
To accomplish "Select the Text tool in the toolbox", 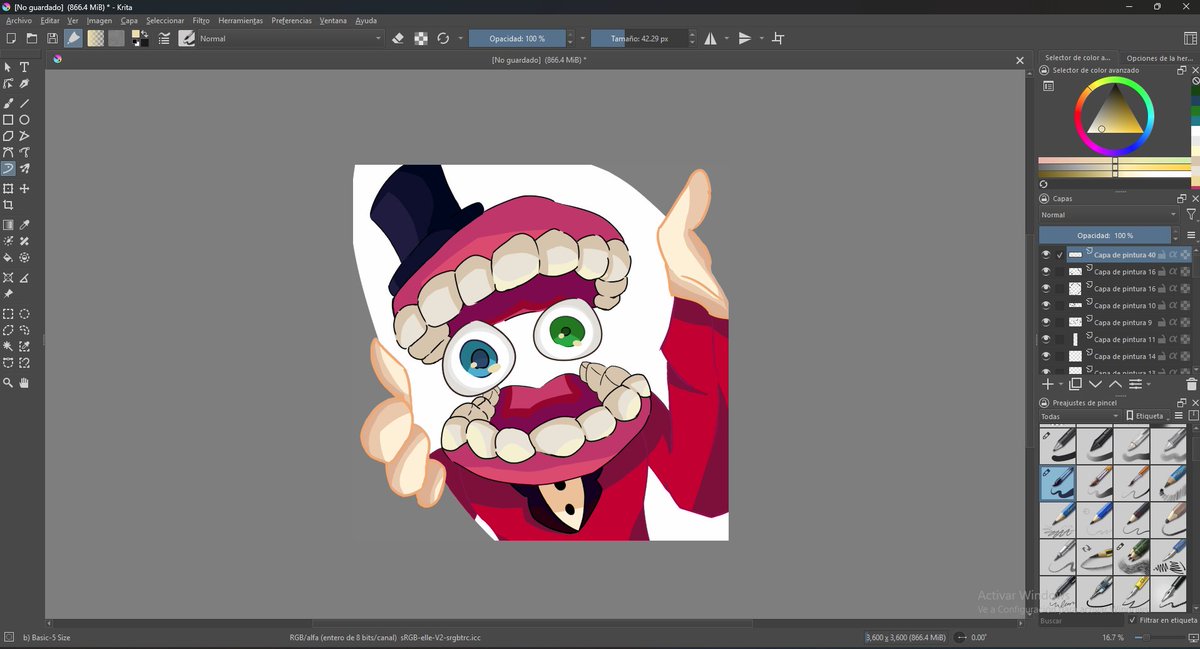I will [25, 67].
